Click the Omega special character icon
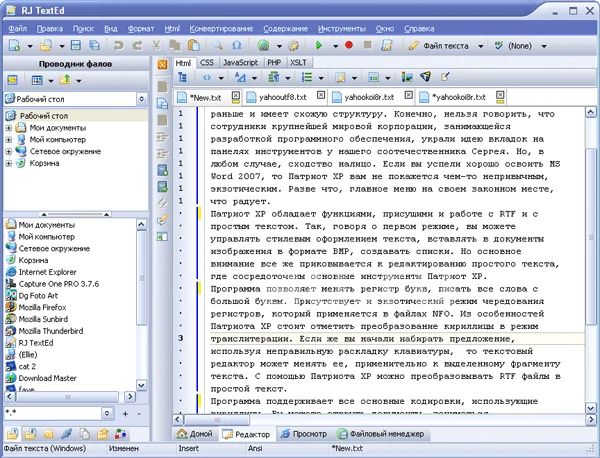The image size is (600, 458). [x=236, y=46]
